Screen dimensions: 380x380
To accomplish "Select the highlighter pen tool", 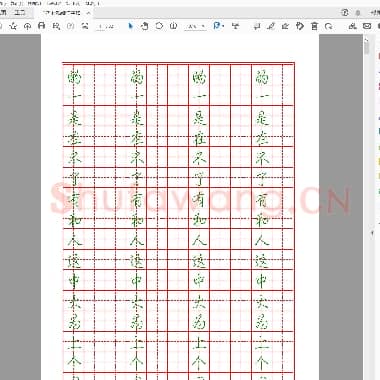I will [271, 26].
